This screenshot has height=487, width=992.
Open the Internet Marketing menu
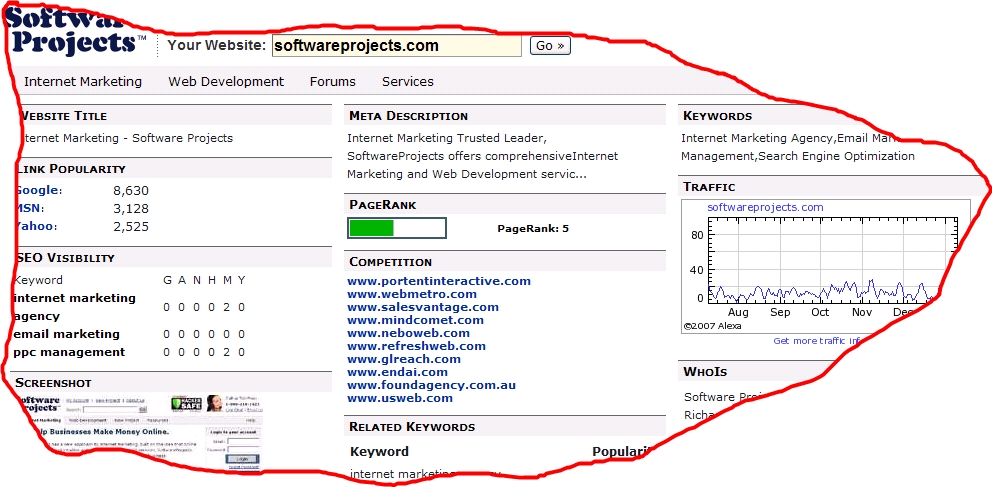[83, 82]
